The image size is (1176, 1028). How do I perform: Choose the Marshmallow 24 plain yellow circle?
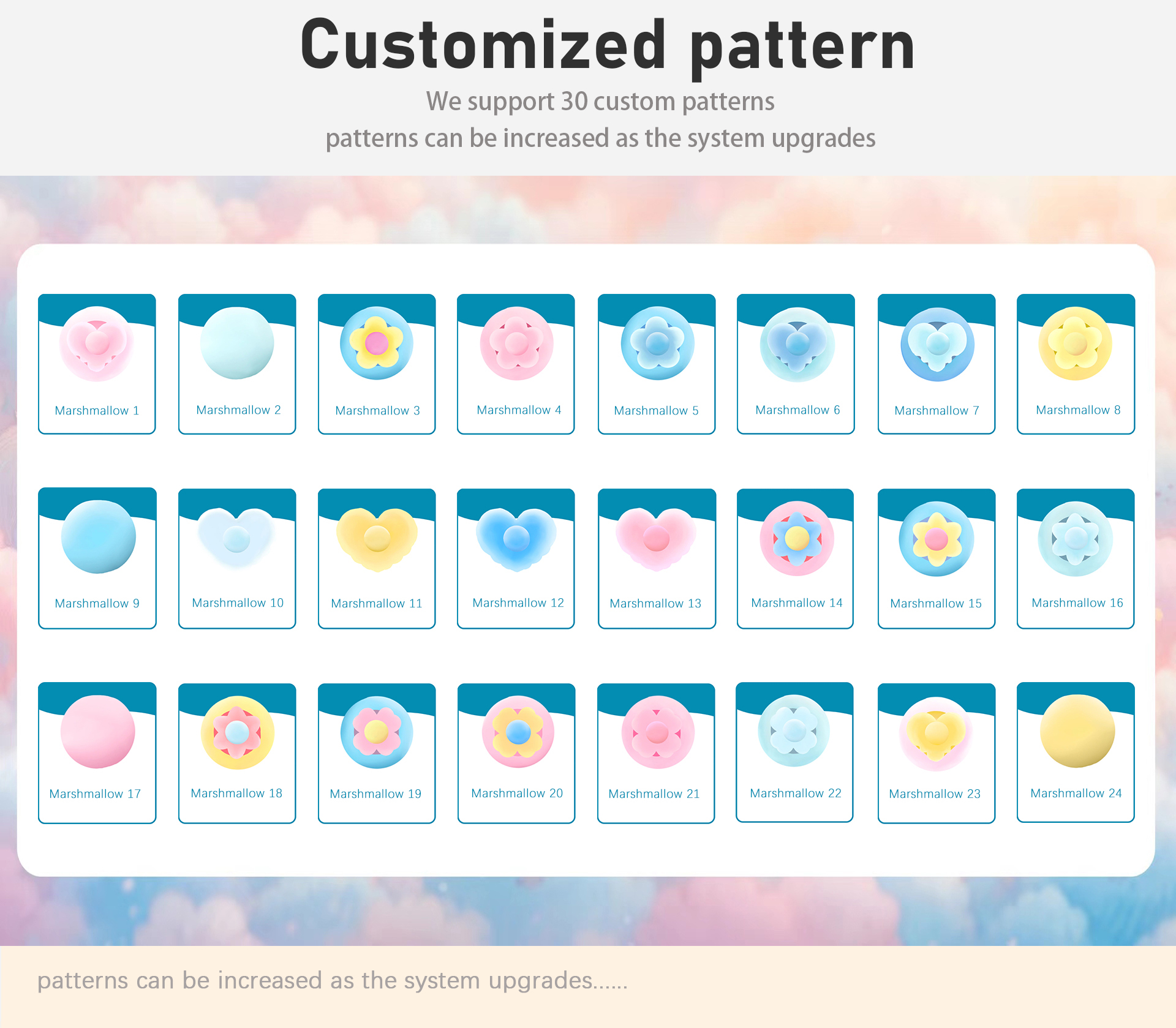pyautogui.click(x=1077, y=731)
